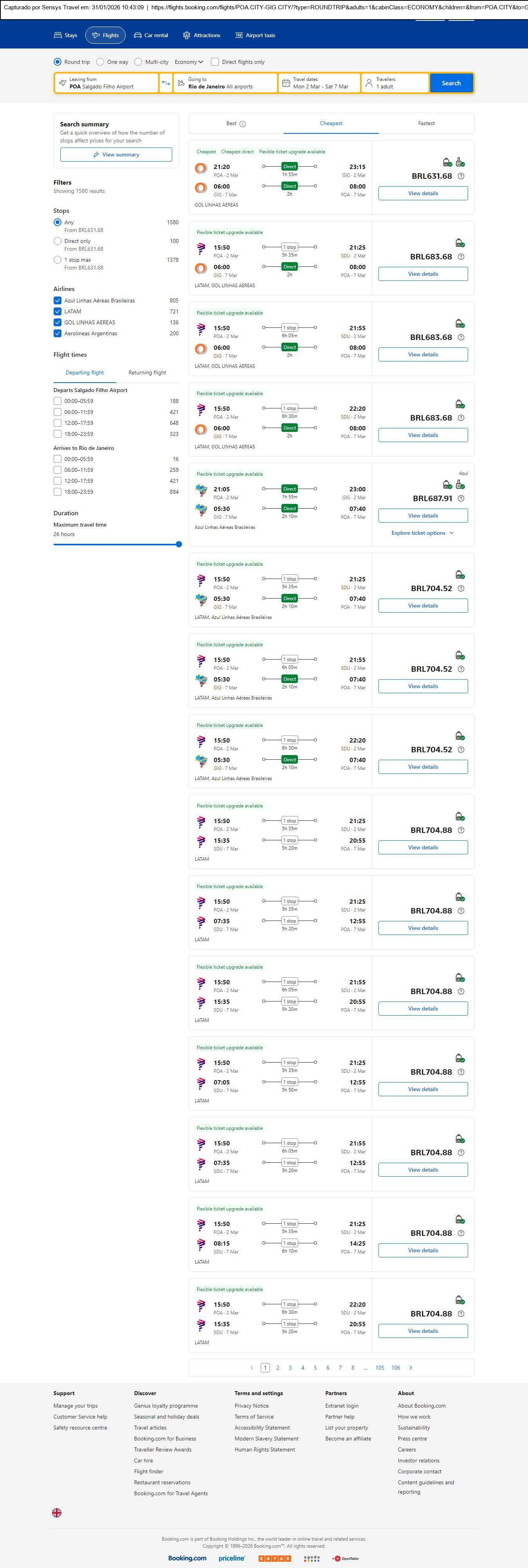This screenshot has height=1568, width=528.
Task: Expand Explore ticket options for Azul flight
Action: [423, 533]
